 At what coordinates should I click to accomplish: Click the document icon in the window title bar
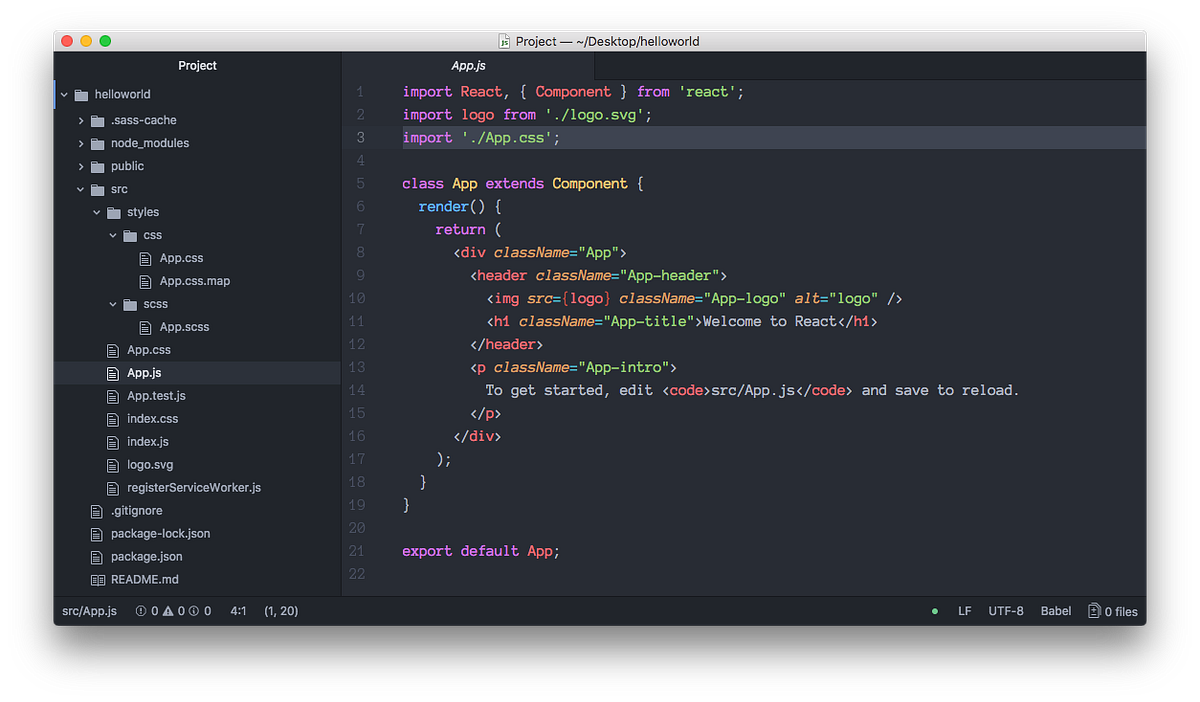pyautogui.click(x=503, y=41)
